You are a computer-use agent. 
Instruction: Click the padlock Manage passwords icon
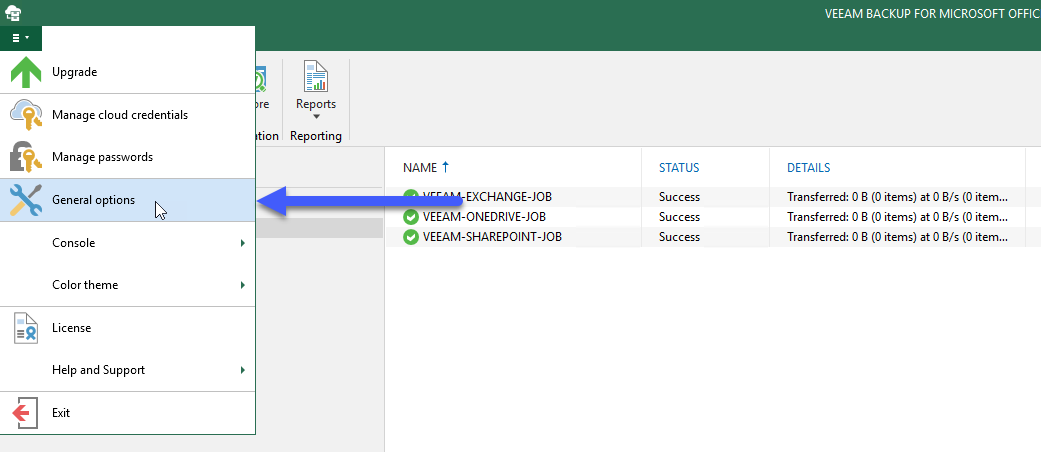[x=26, y=157]
